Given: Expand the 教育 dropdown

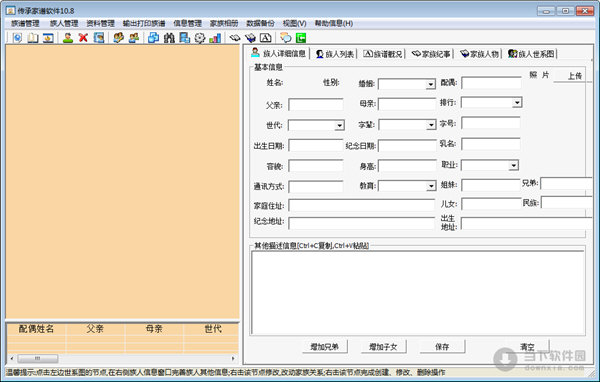Looking at the screenshot, I should click(x=431, y=186).
